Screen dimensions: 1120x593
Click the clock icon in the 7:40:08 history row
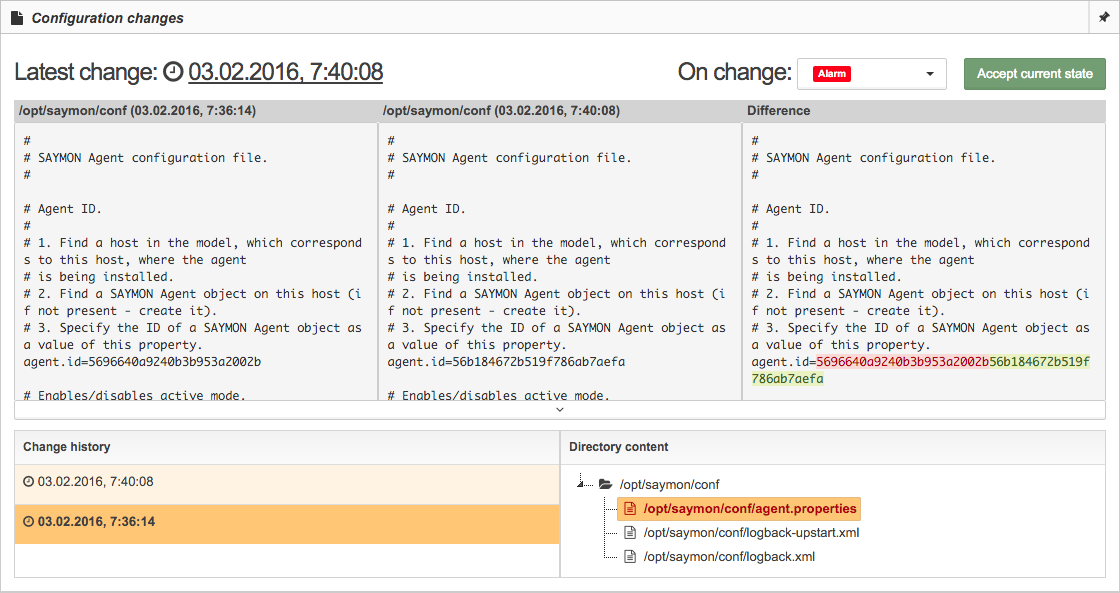coord(29,482)
